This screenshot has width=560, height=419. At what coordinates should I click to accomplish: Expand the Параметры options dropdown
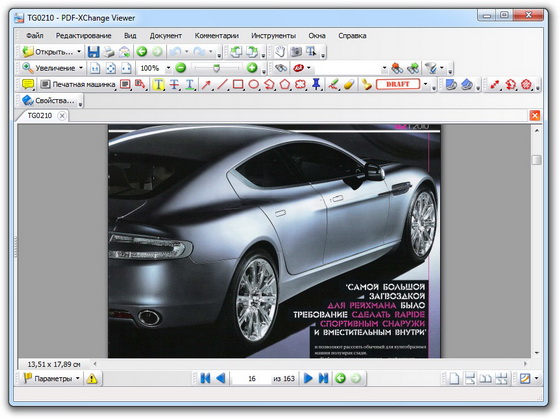click(x=78, y=378)
